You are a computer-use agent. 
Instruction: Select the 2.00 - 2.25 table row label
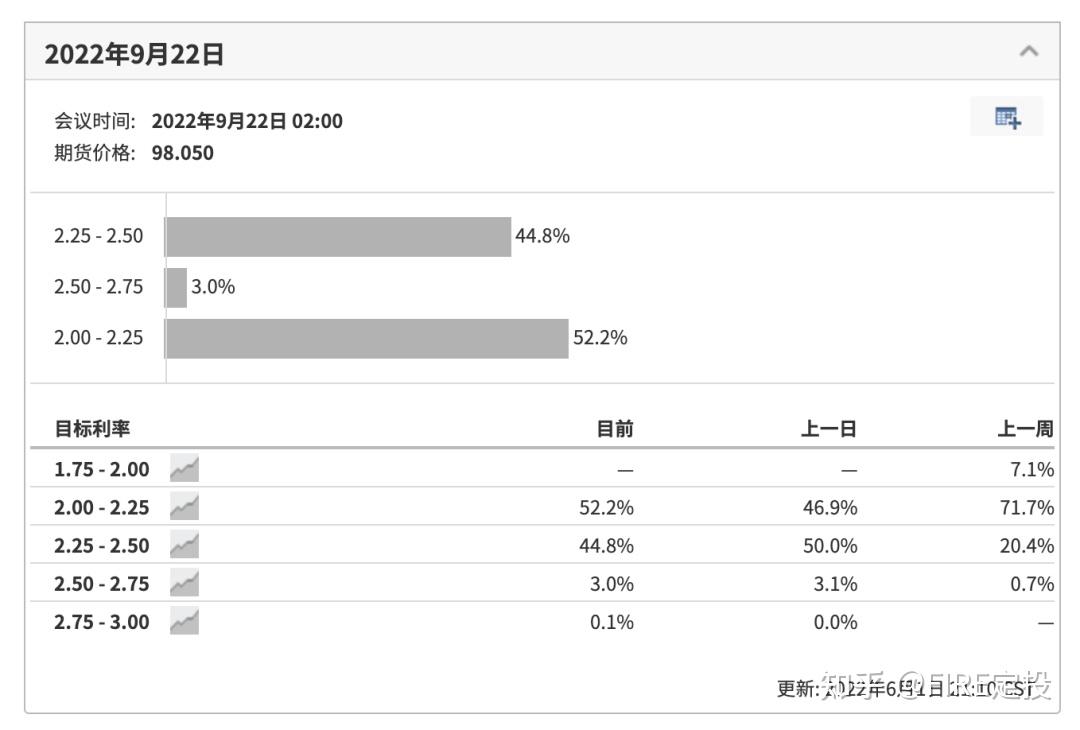click(101, 507)
